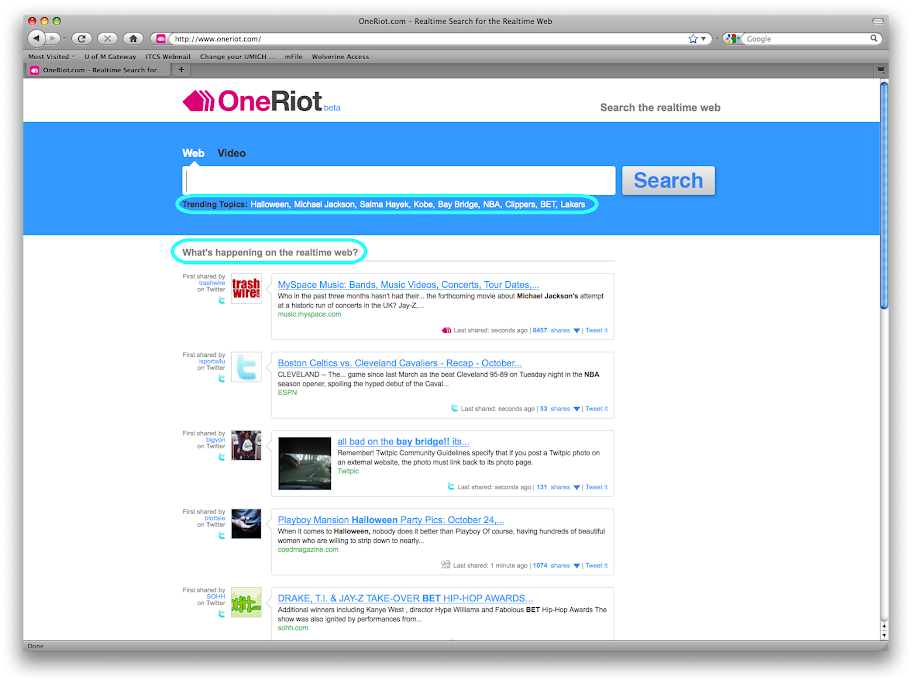Click the vertical scrollbar thumb
The height and width of the screenshot is (683, 912).
(884, 195)
